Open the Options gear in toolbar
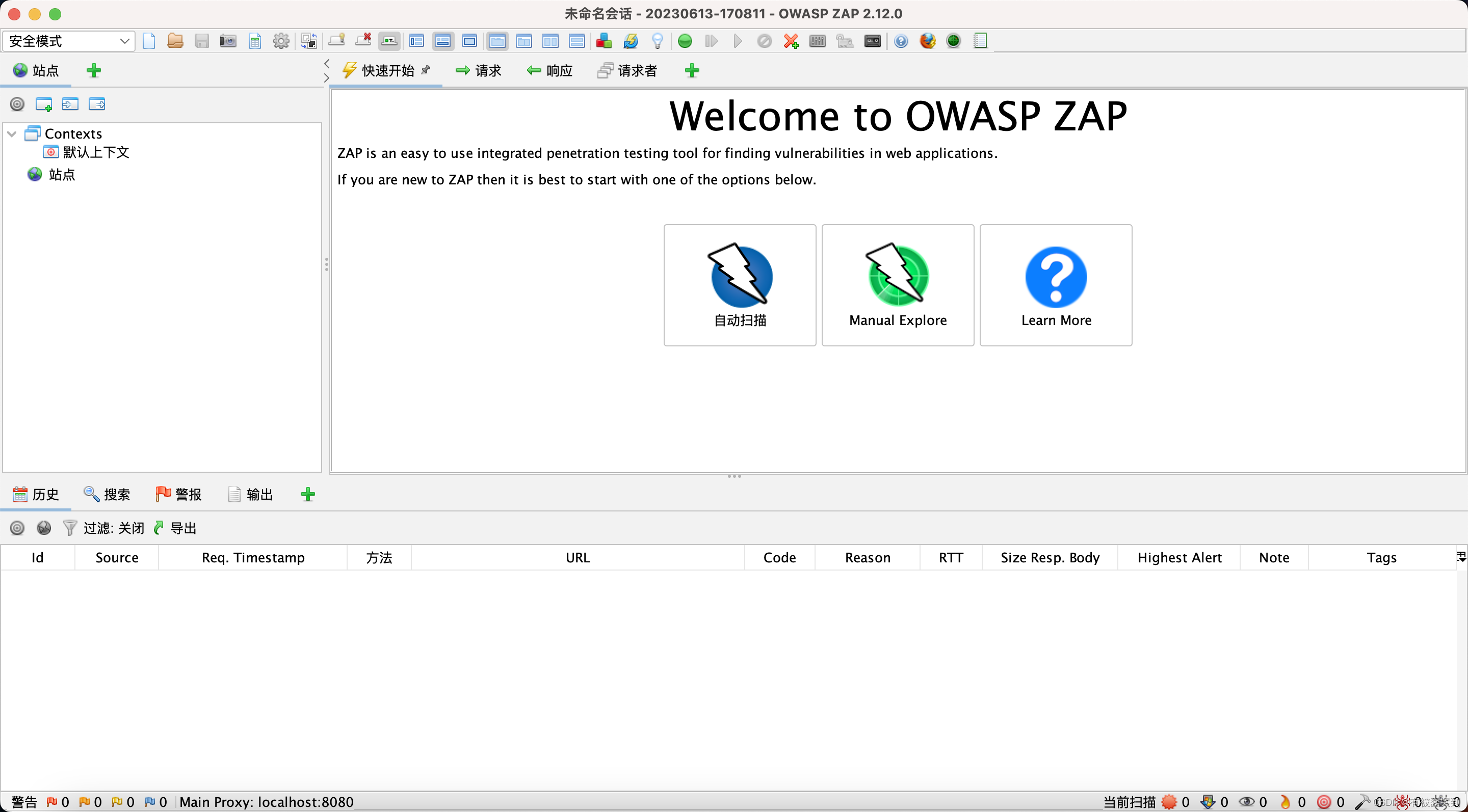This screenshot has width=1468, height=812. [281, 41]
